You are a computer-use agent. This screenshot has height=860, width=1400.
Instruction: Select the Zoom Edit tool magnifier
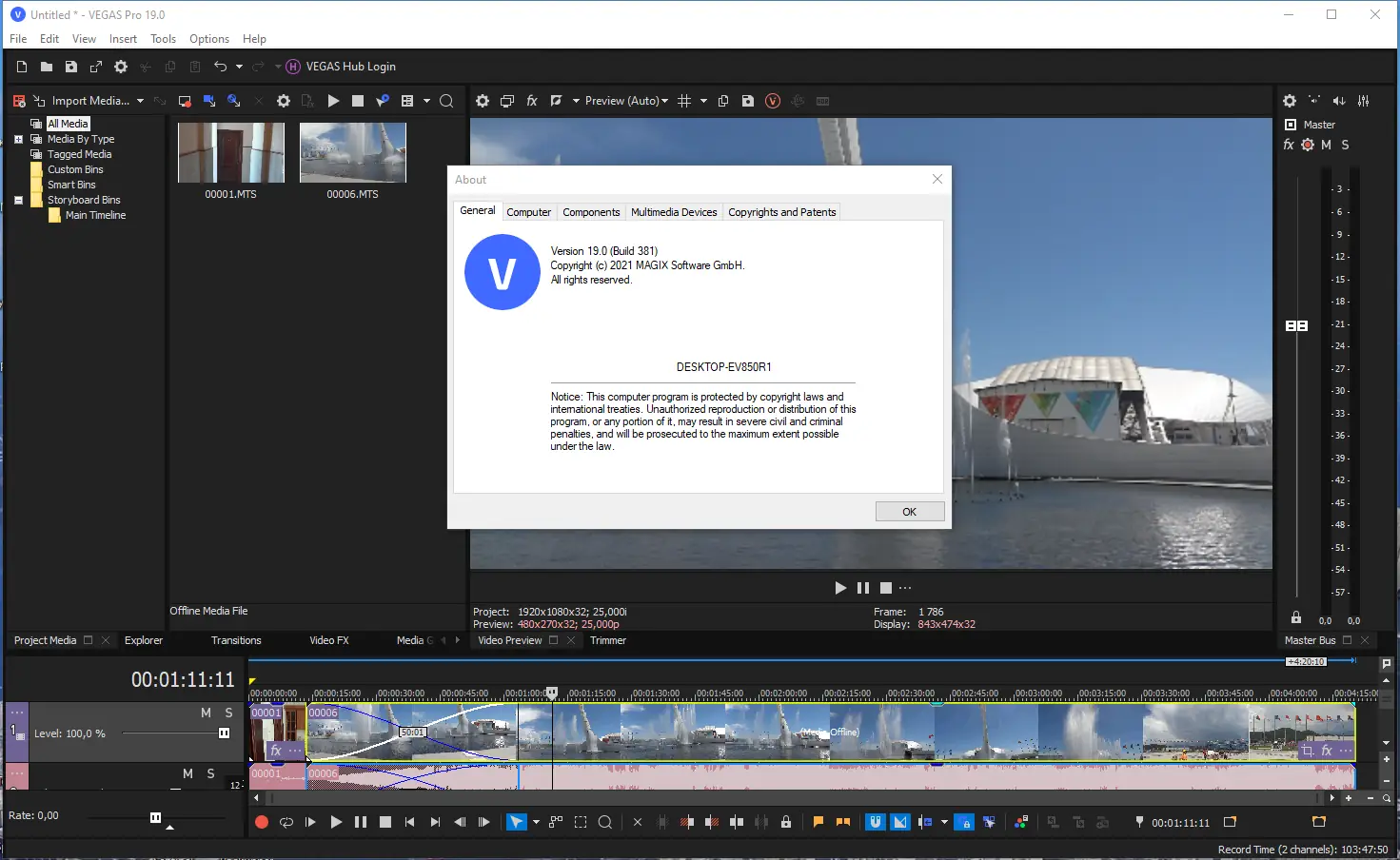[x=604, y=822]
